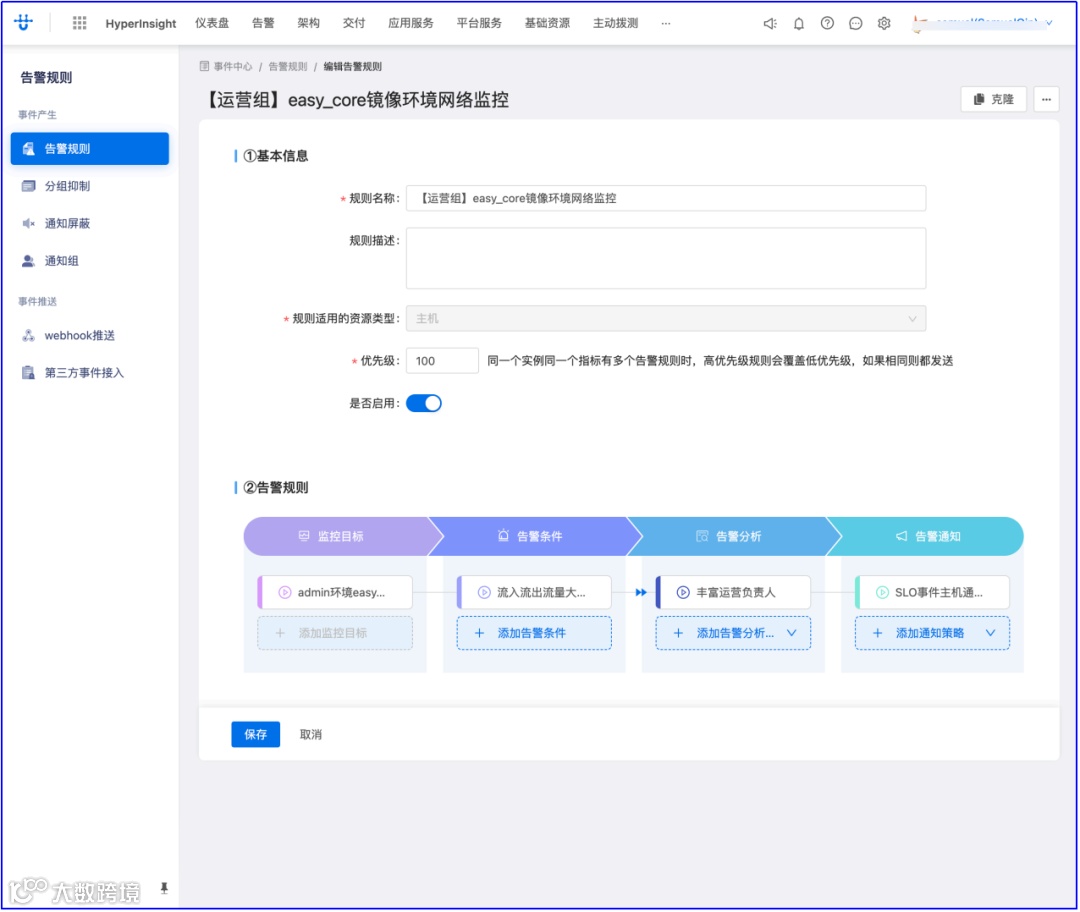
Task: Go to 告警规则 breadcrumb link
Action: pos(288,67)
